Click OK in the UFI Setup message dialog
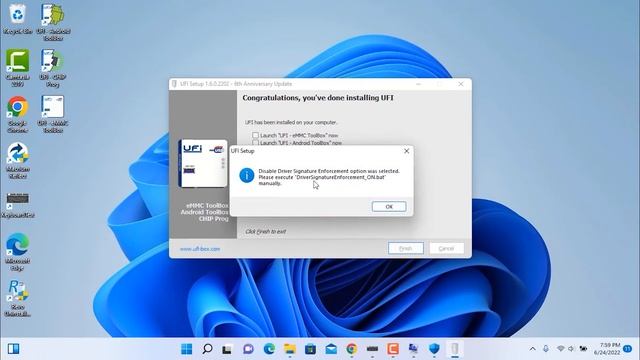The image size is (640, 360). (389, 207)
